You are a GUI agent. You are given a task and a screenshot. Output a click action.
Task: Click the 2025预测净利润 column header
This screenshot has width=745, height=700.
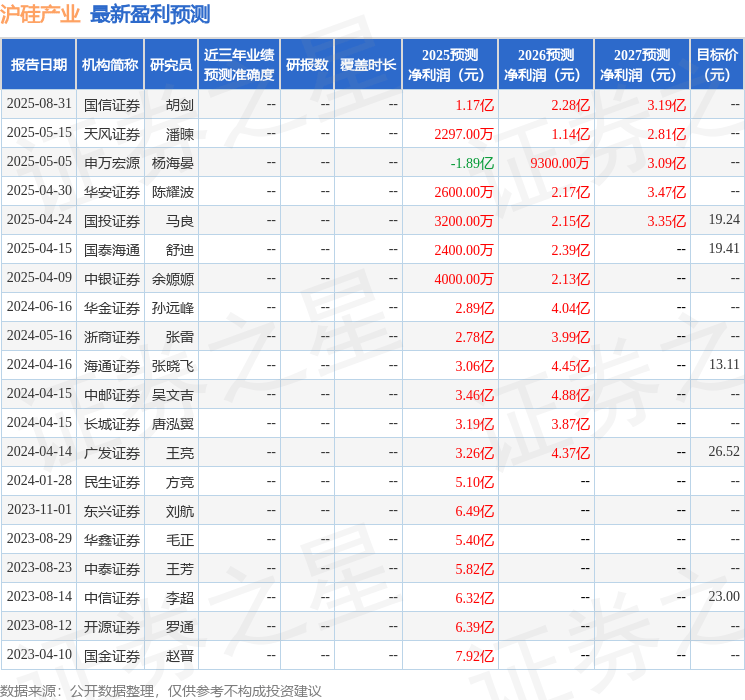[x=450, y=65]
